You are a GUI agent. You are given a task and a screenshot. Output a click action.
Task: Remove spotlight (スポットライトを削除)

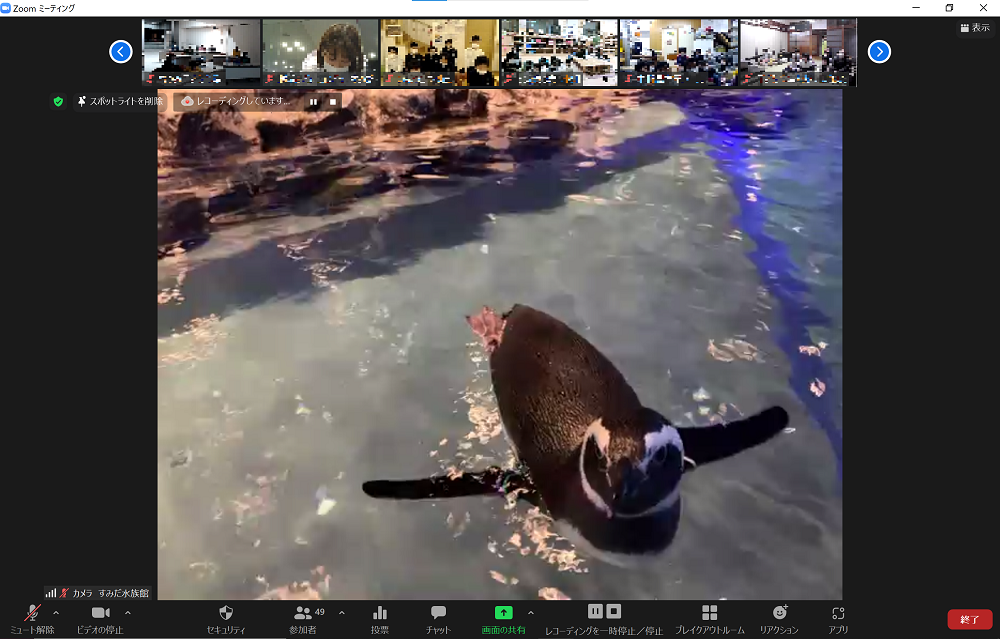coord(120,101)
